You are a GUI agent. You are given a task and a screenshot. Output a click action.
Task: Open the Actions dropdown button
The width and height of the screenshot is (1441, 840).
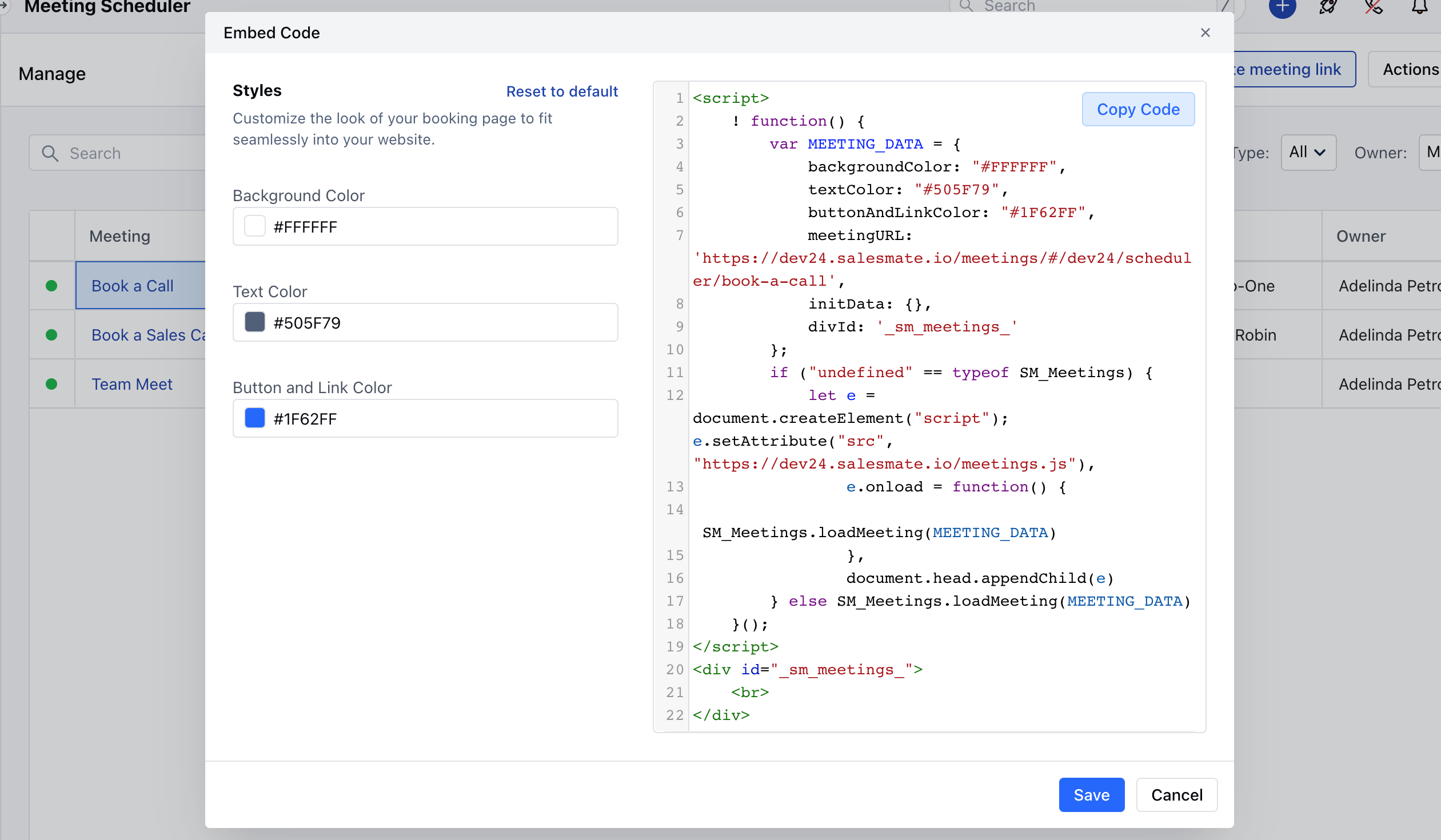(x=1410, y=70)
